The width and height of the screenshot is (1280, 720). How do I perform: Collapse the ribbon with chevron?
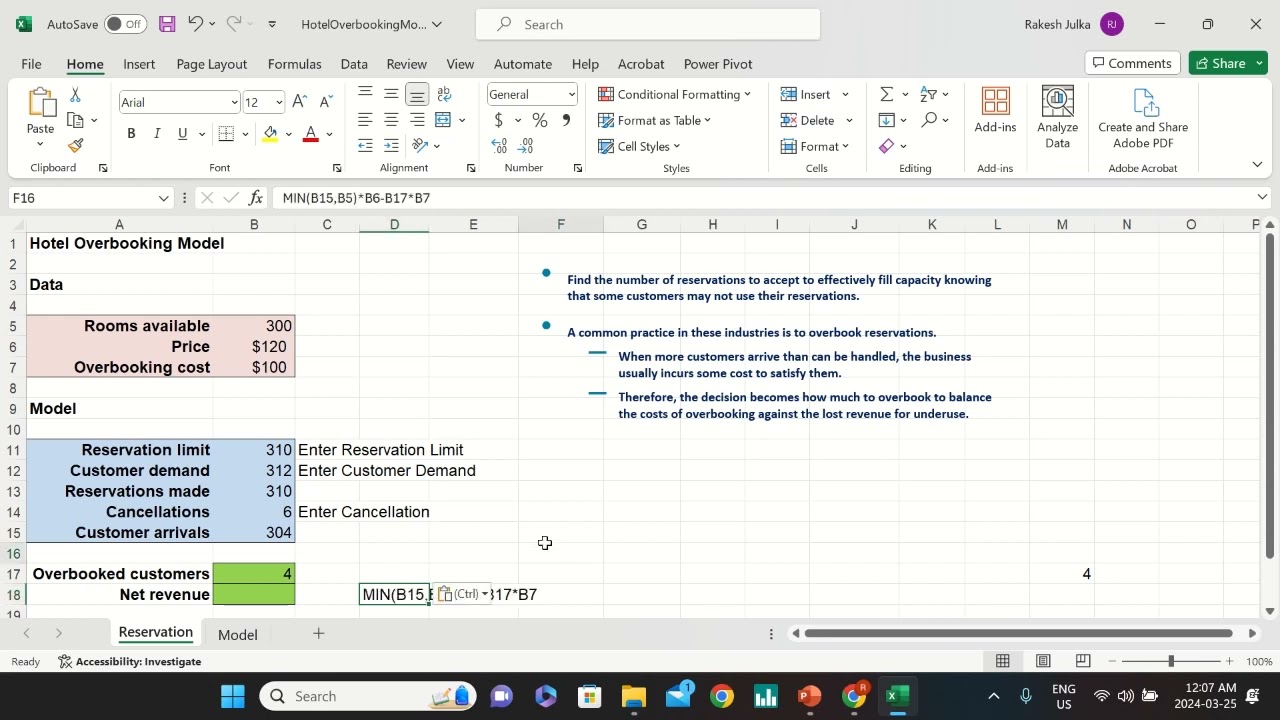pos(1257,164)
